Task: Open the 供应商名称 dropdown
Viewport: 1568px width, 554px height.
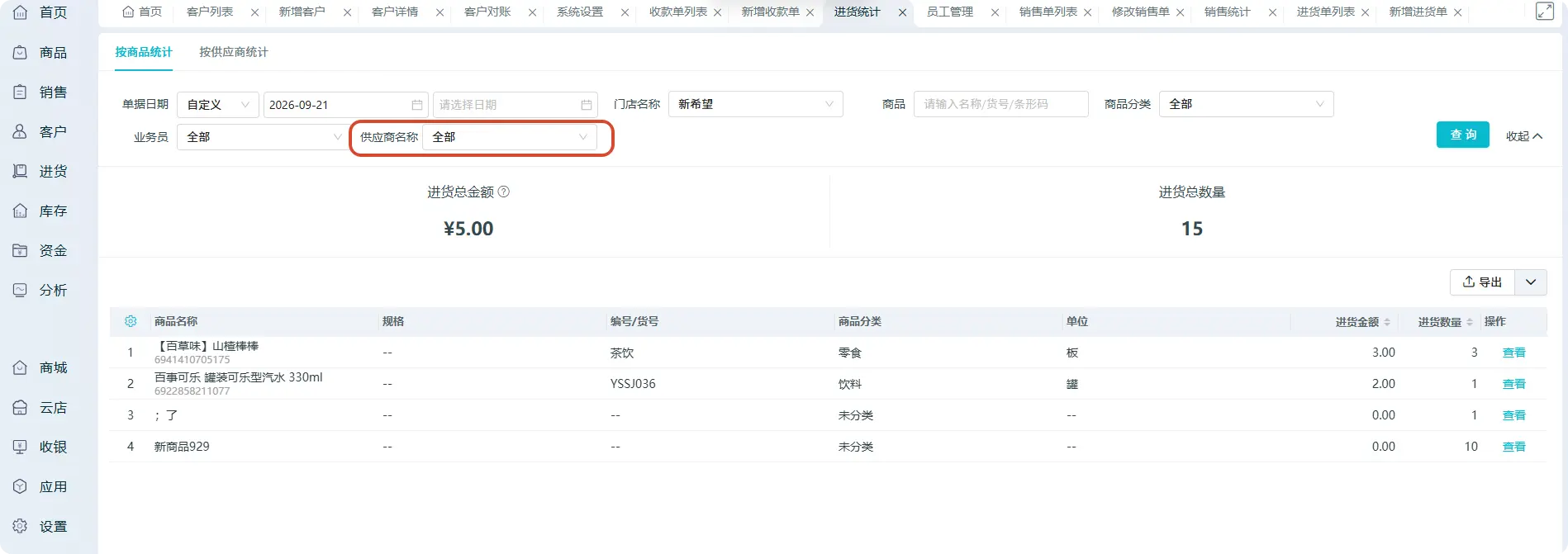Action: [510, 137]
